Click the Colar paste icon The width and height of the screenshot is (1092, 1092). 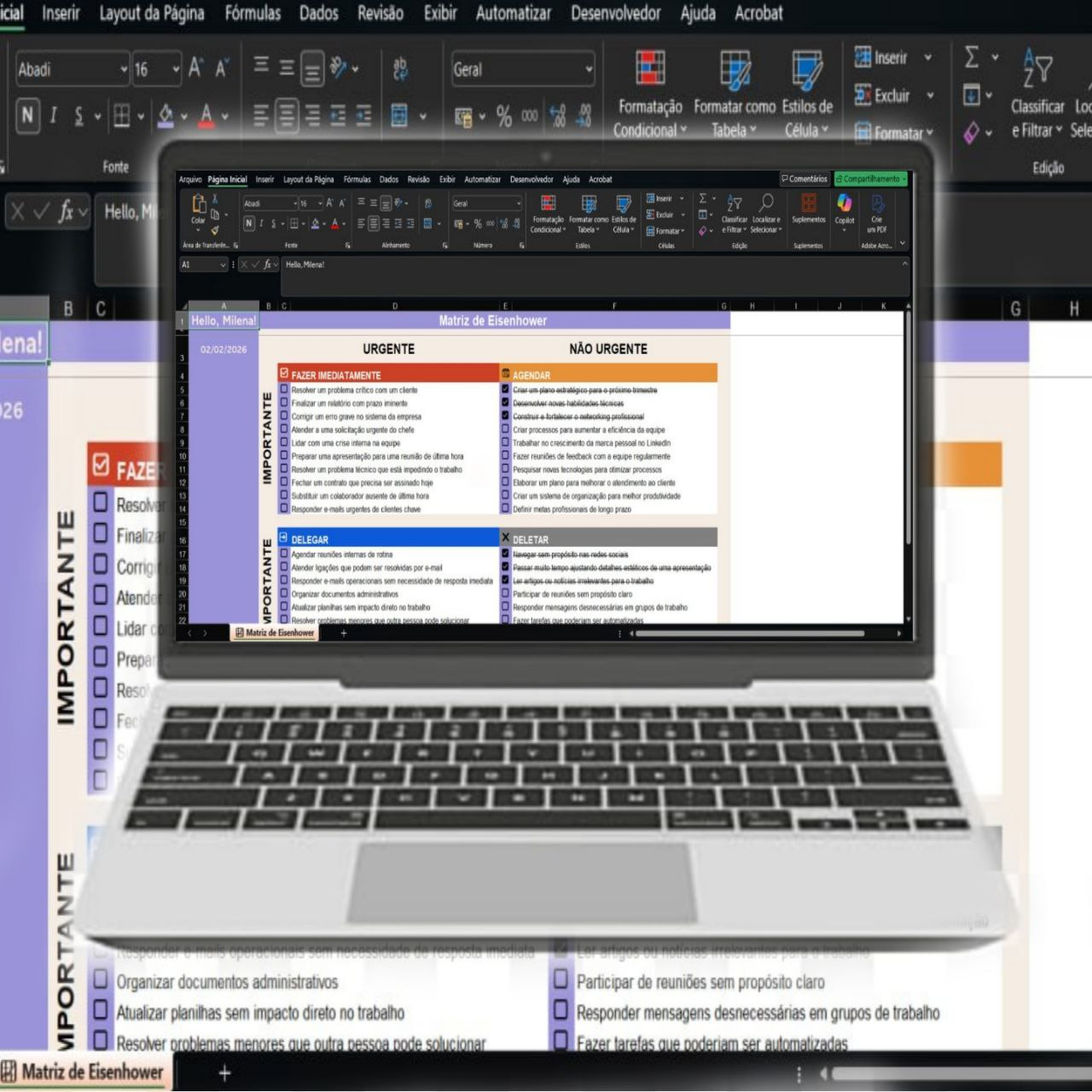click(x=199, y=205)
